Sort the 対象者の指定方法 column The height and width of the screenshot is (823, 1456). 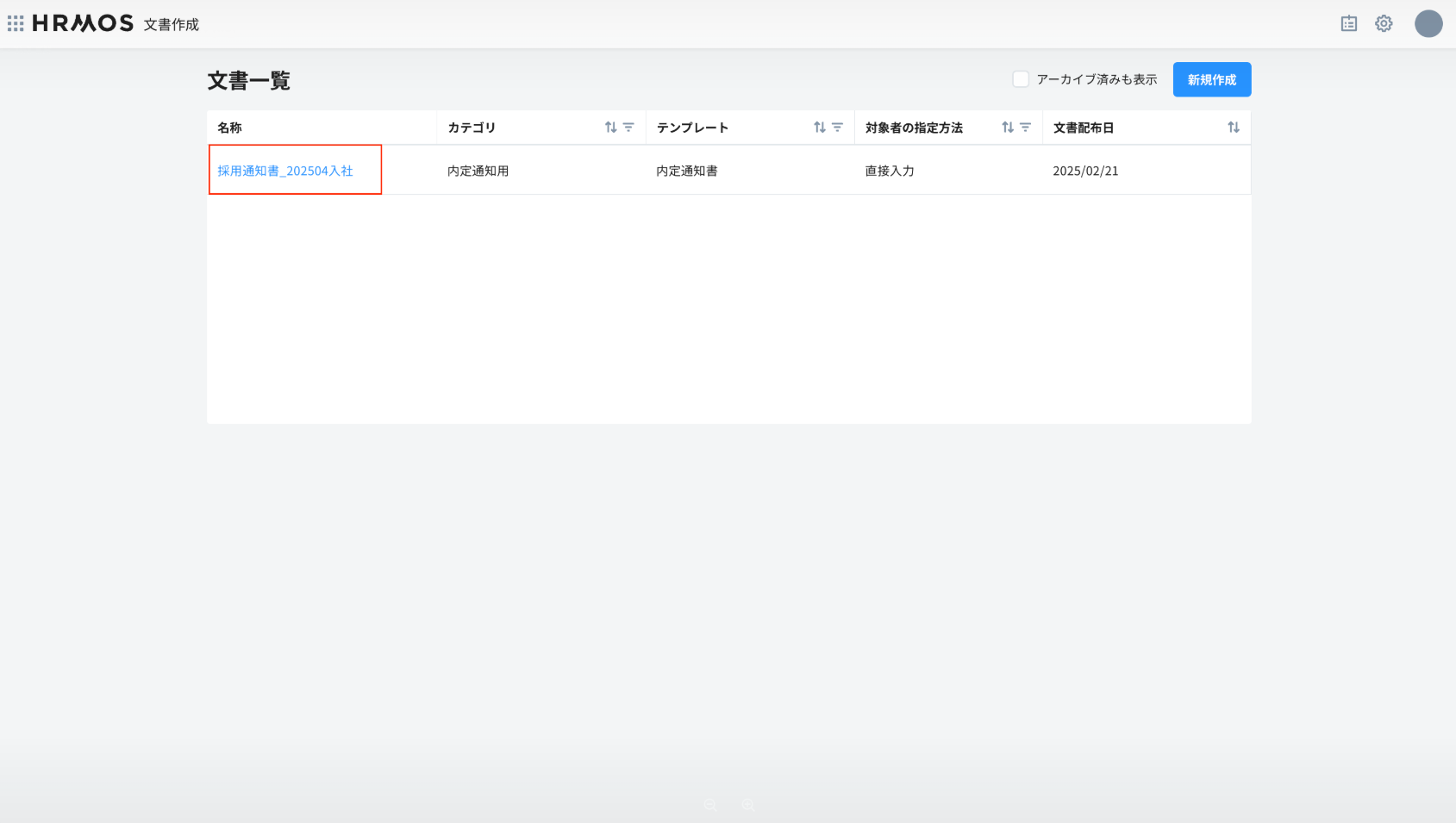pos(1007,128)
